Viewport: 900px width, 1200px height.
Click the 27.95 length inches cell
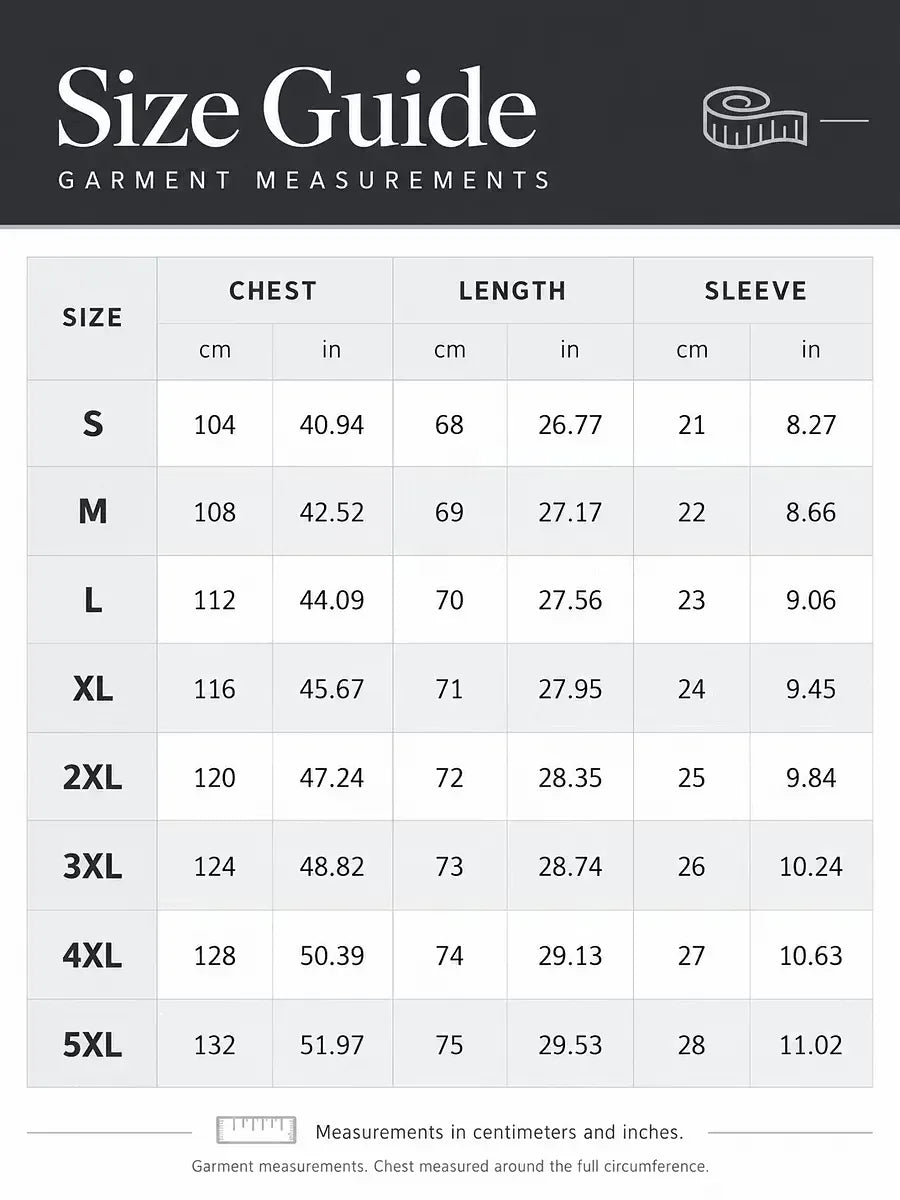570,689
